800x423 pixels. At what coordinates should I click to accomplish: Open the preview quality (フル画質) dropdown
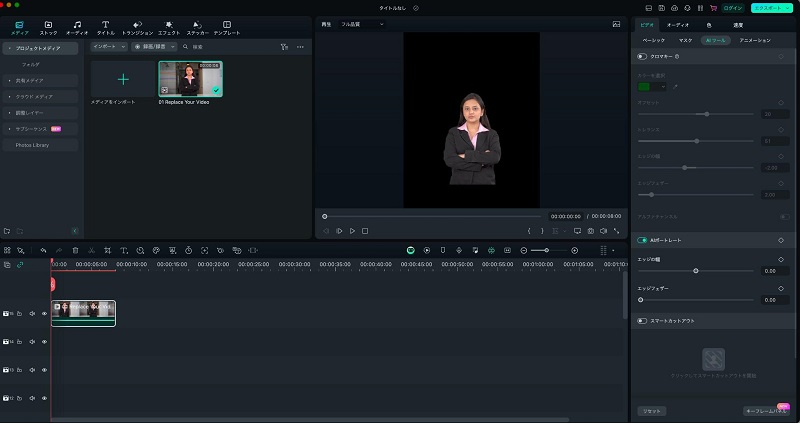coord(362,24)
